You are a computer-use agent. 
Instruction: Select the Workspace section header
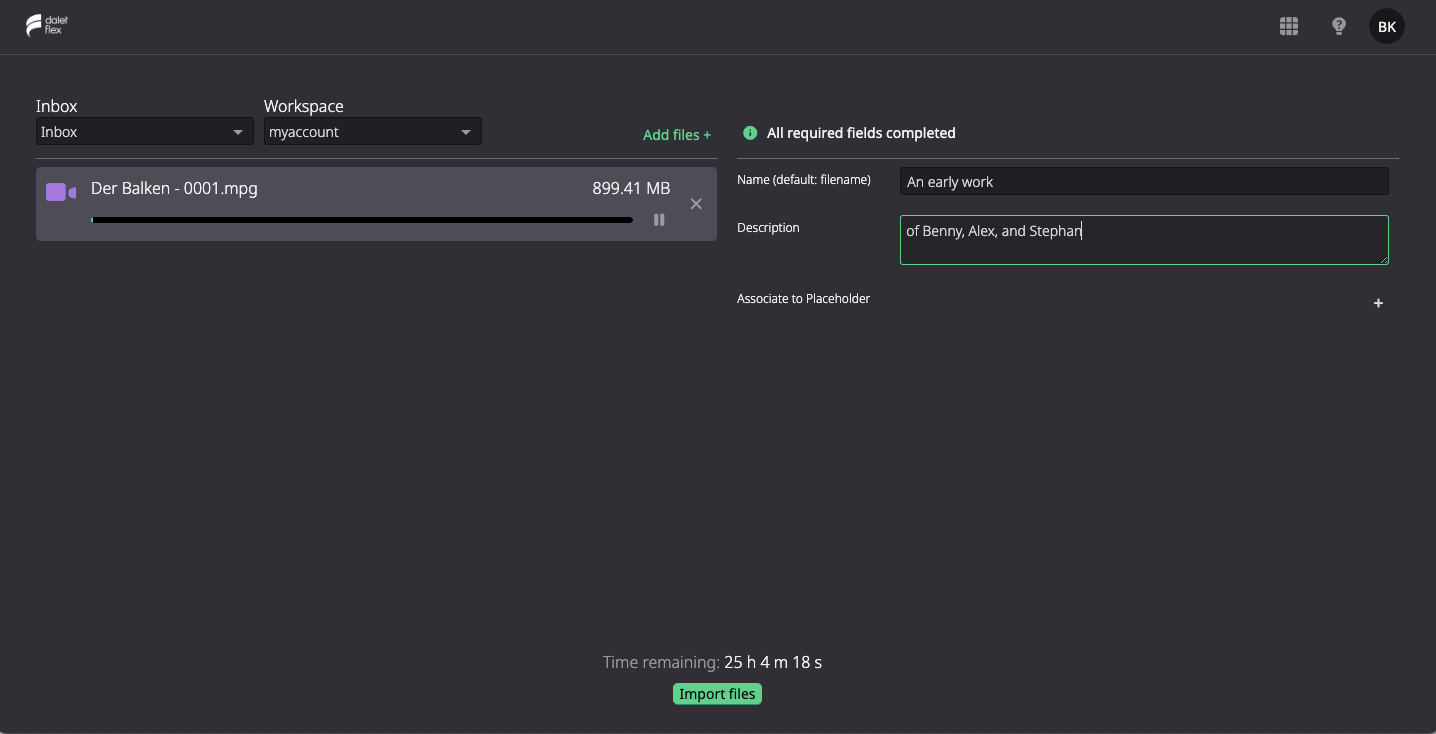(304, 105)
